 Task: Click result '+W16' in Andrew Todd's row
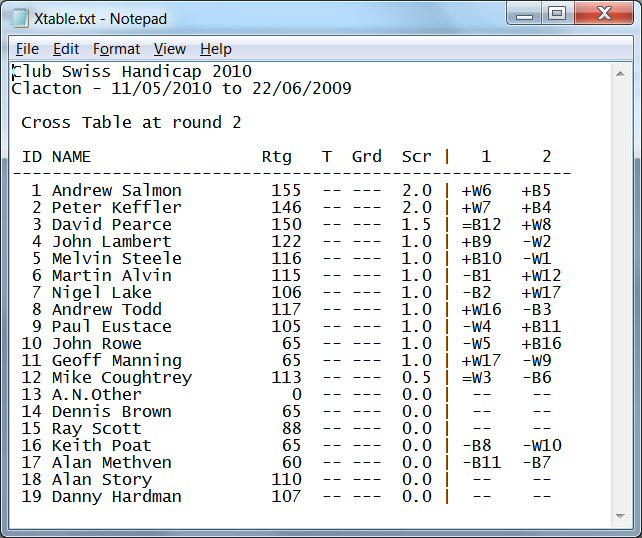[481, 309]
